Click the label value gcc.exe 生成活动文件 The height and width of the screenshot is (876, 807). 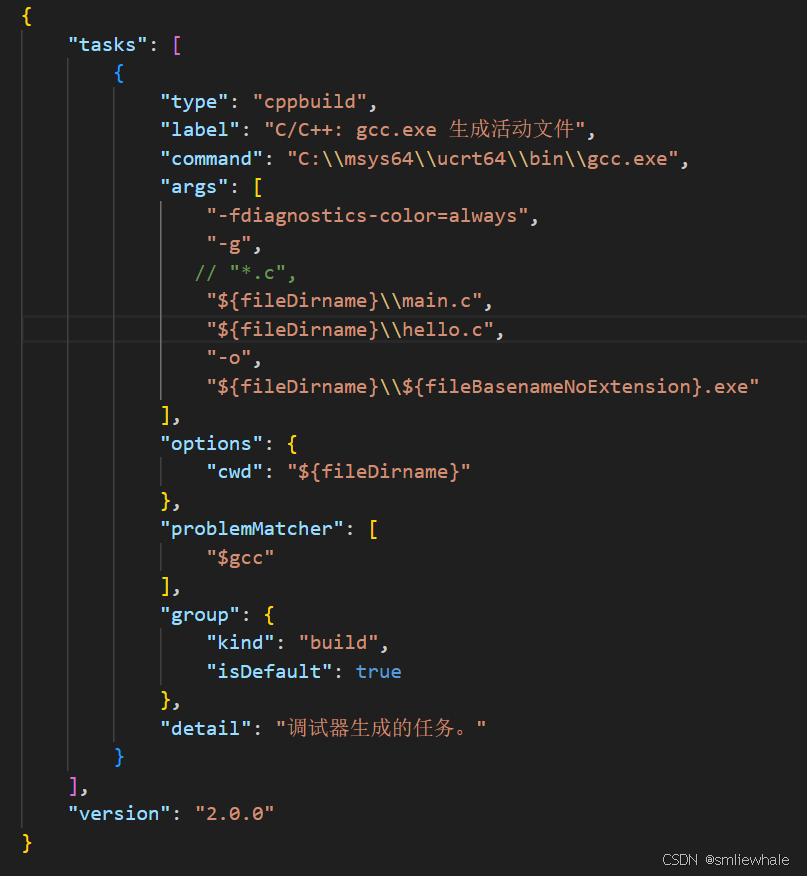pyautogui.click(x=425, y=130)
